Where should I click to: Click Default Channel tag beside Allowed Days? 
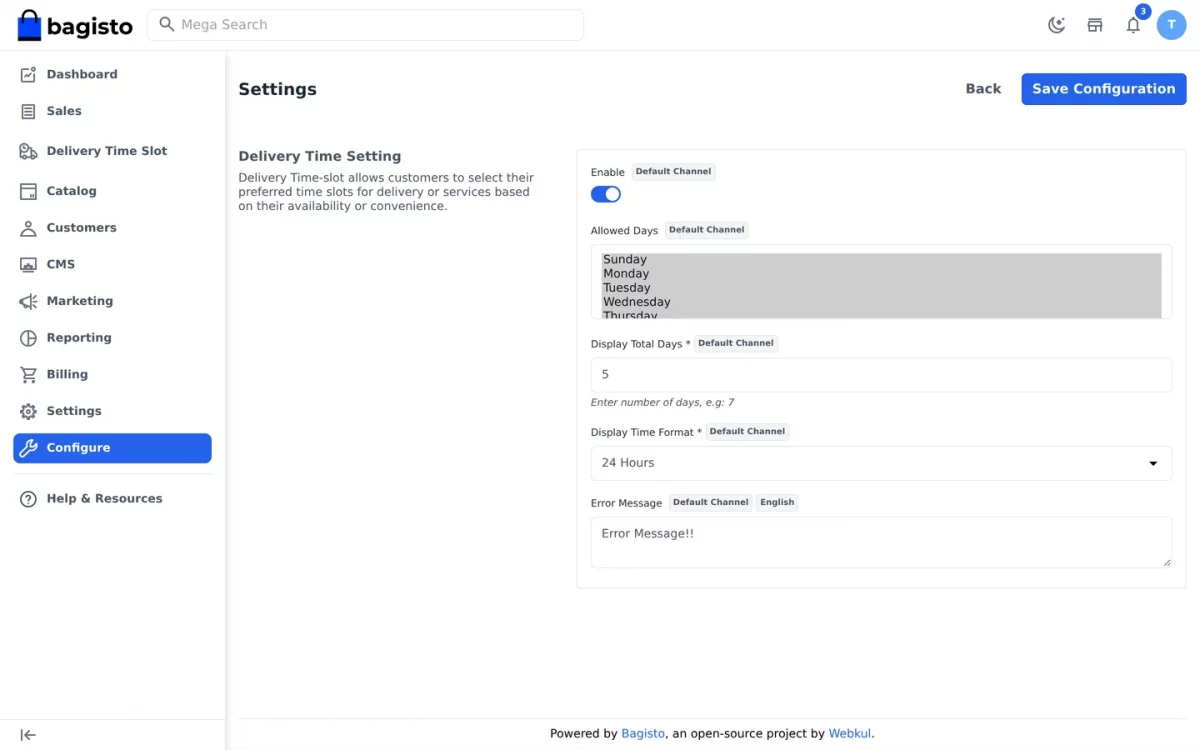point(707,230)
